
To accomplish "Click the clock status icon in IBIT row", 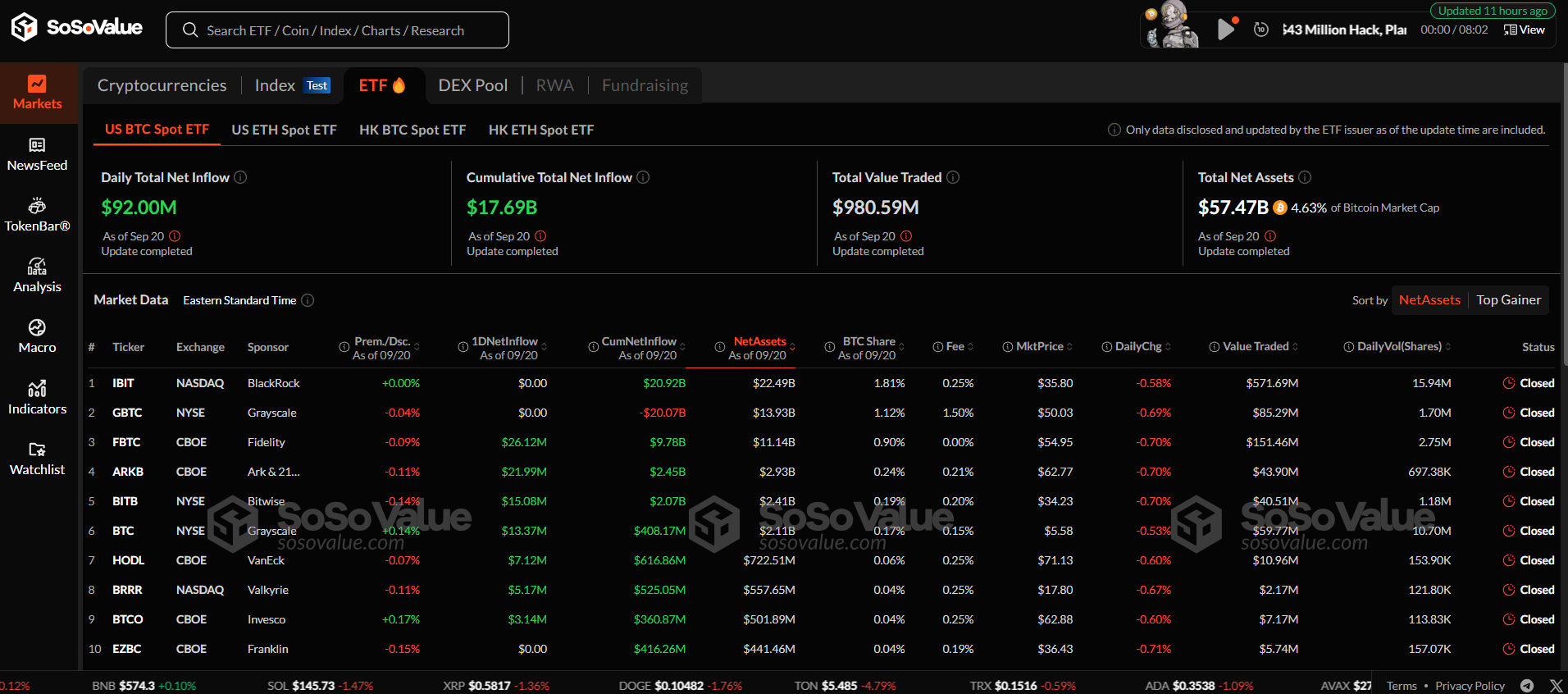I will [x=1509, y=383].
